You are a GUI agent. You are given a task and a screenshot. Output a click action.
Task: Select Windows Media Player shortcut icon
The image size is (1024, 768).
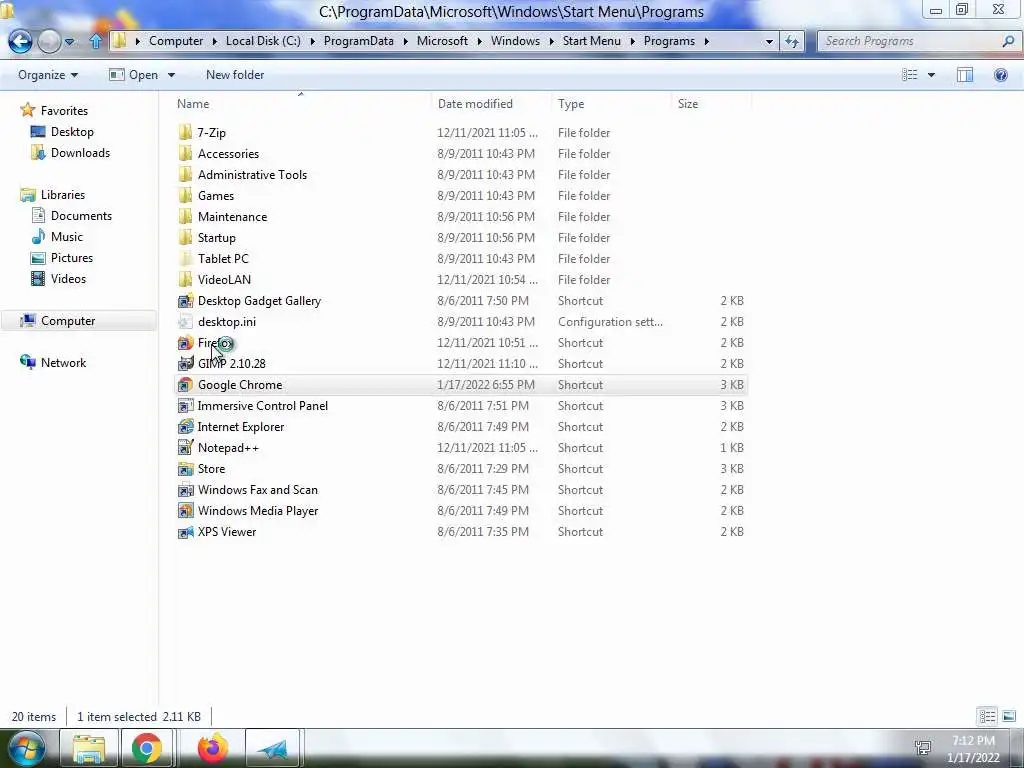click(x=185, y=511)
